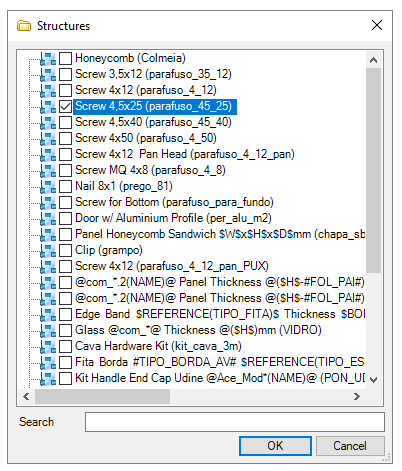The width and height of the screenshot is (402, 471).
Task: Check the Screw 4,5x40 checkbox
Action: tap(65, 122)
